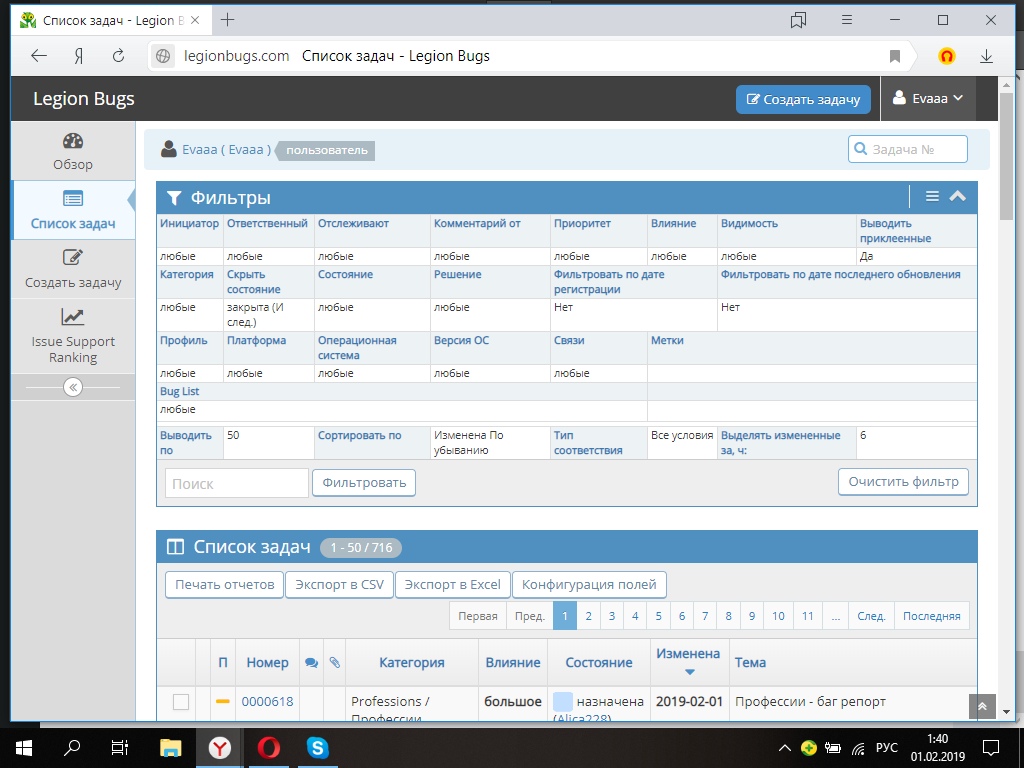Click Экспорт в CSV button
The image size is (1024, 768).
point(340,584)
